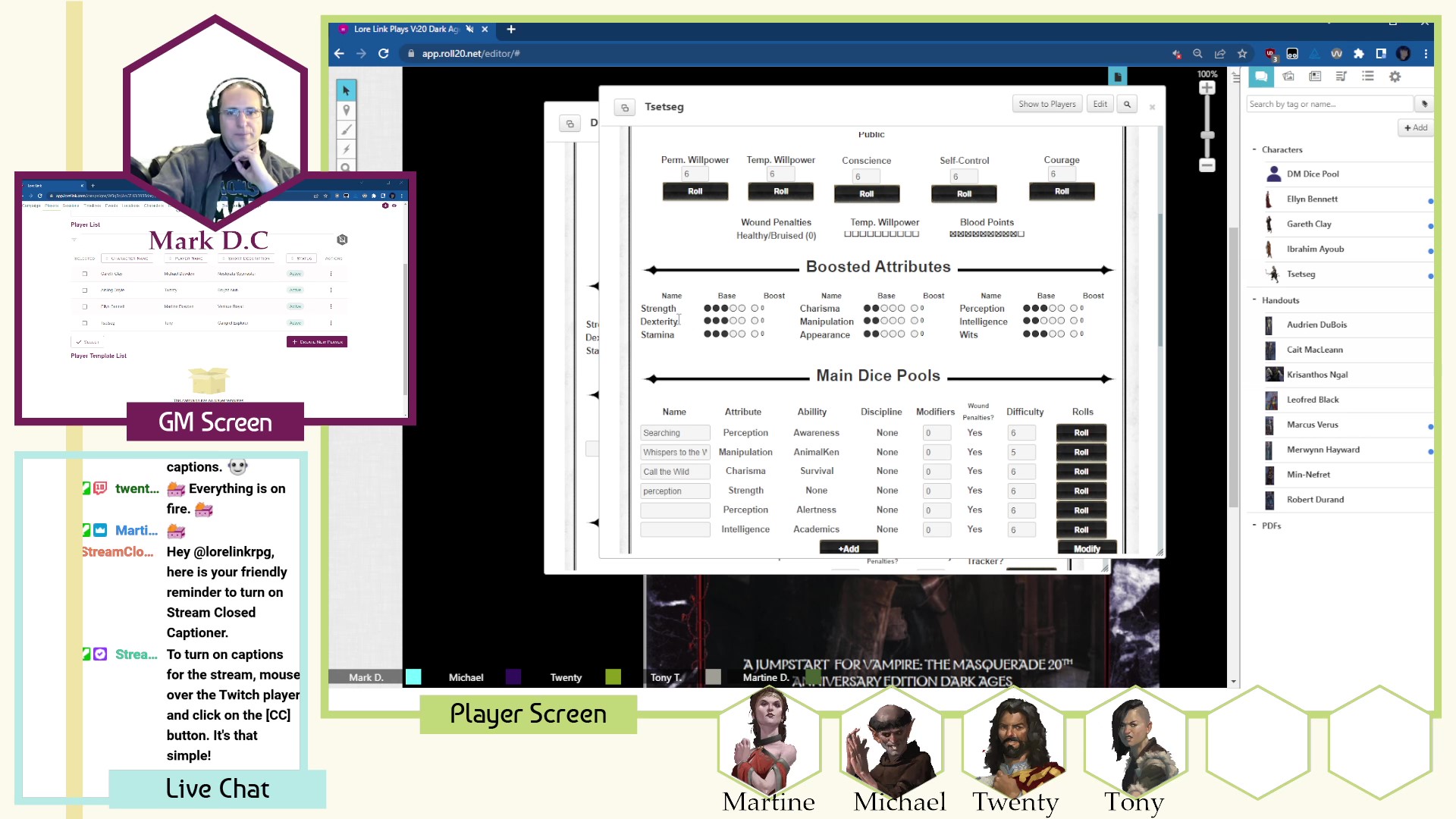The image size is (1456, 819).
Task: Click + Add in journal sidebar
Action: tap(1415, 128)
